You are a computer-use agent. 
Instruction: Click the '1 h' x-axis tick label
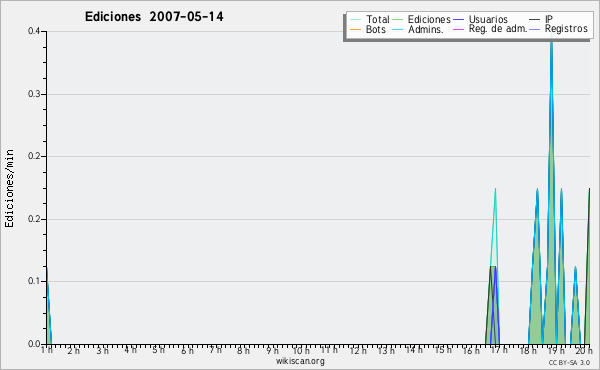pyautogui.click(x=47, y=350)
